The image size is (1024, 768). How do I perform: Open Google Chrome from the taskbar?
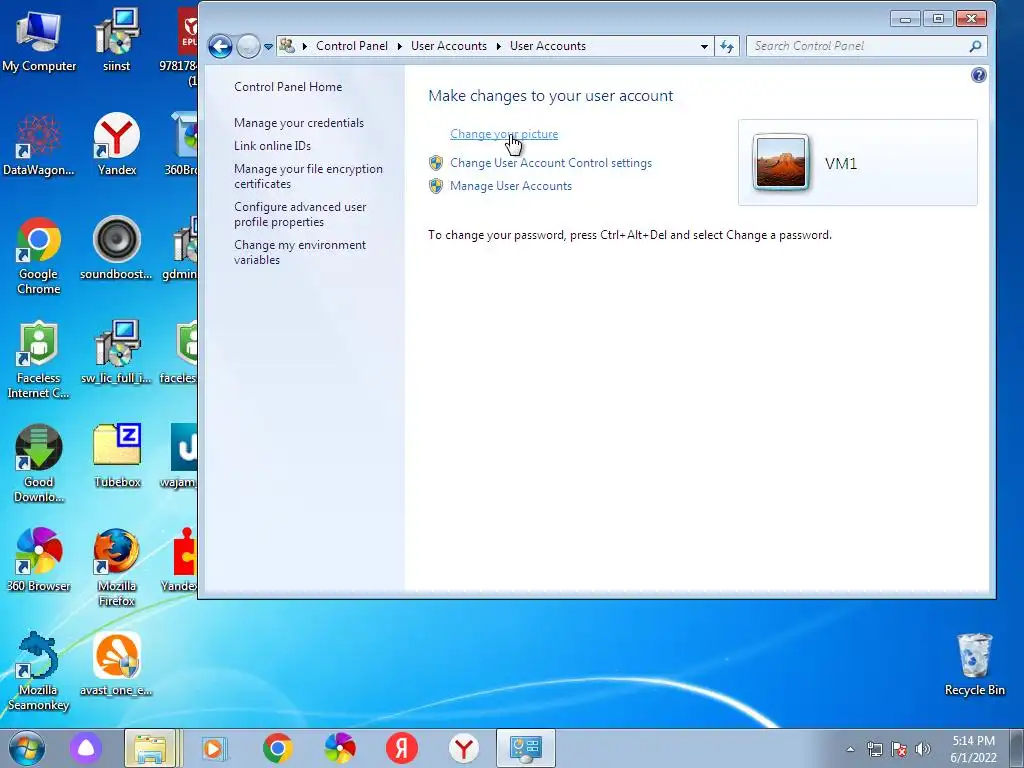[x=278, y=748]
